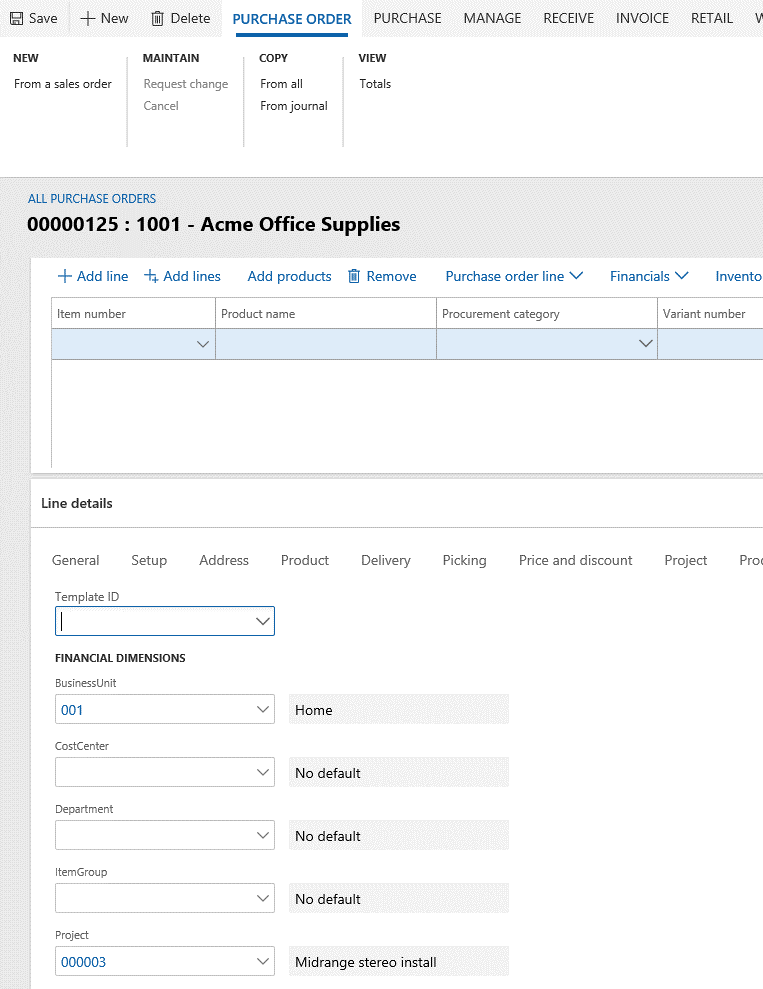Open Item number dropdown in grid row
Screen dimensions: 763x989
pos(202,344)
